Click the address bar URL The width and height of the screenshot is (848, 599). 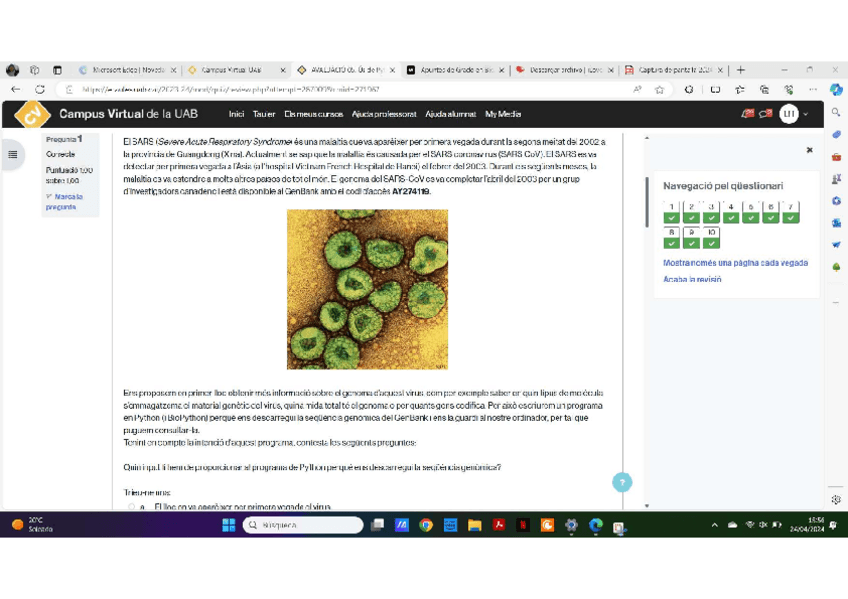coord(230,90)
